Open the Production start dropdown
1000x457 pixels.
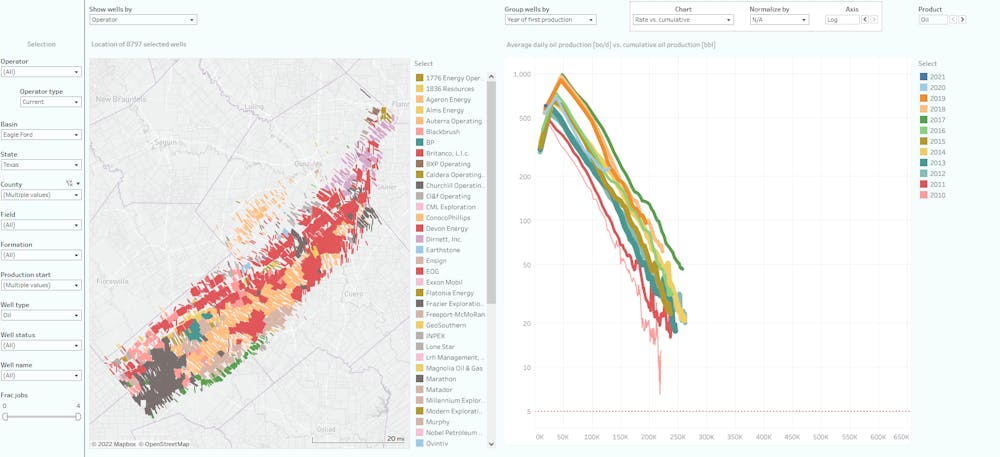click(41, 285)
